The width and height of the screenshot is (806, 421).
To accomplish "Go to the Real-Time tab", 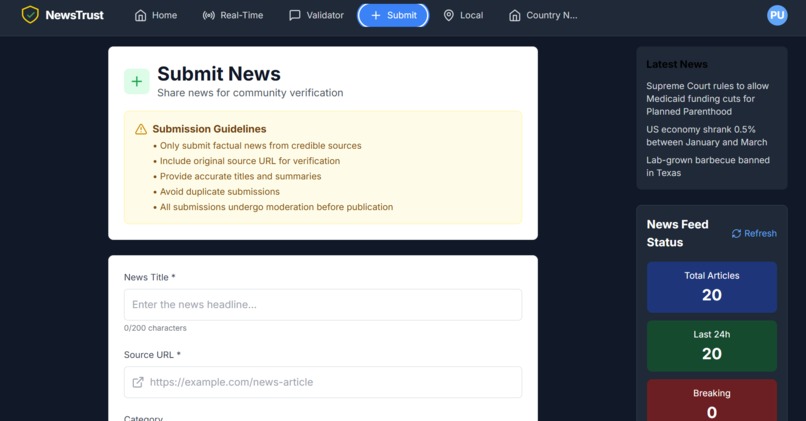I will coord(233,15).
